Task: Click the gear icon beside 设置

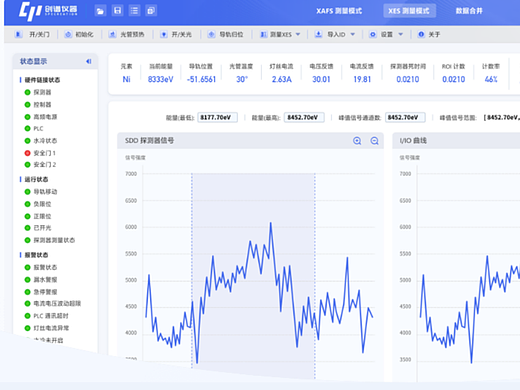Action: 373,34
